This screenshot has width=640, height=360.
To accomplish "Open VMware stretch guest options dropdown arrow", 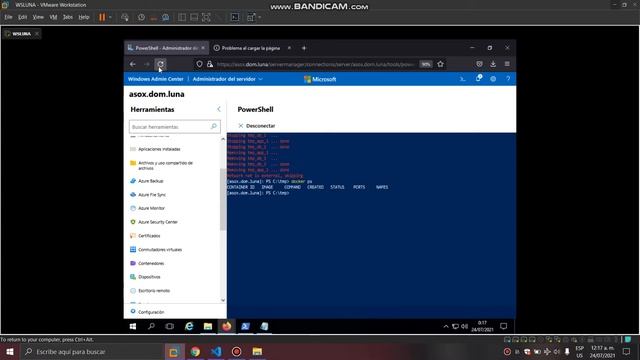I will click(260, 17).
